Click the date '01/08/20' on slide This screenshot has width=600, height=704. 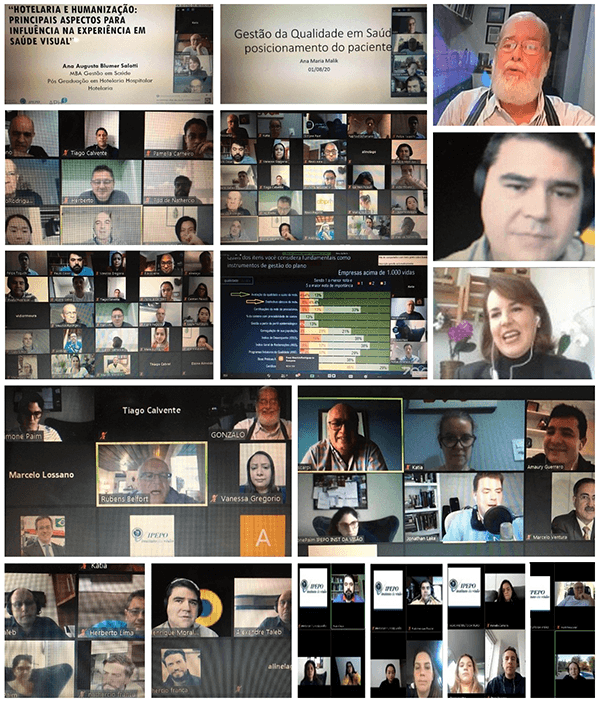coord(319,69)
